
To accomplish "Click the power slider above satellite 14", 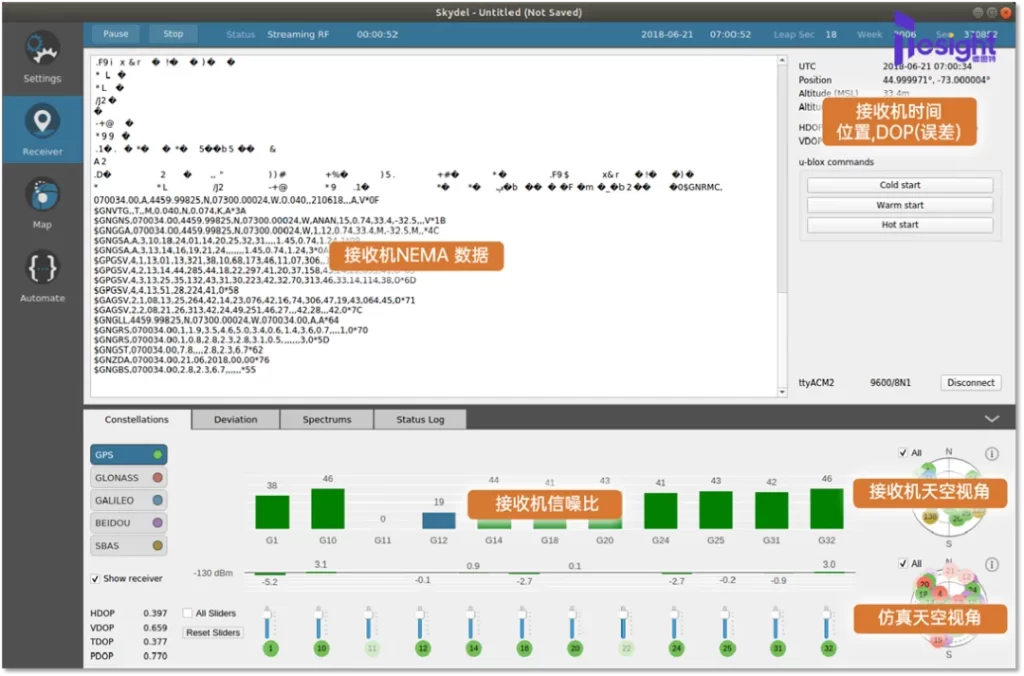I will click(x=470, y=622).
